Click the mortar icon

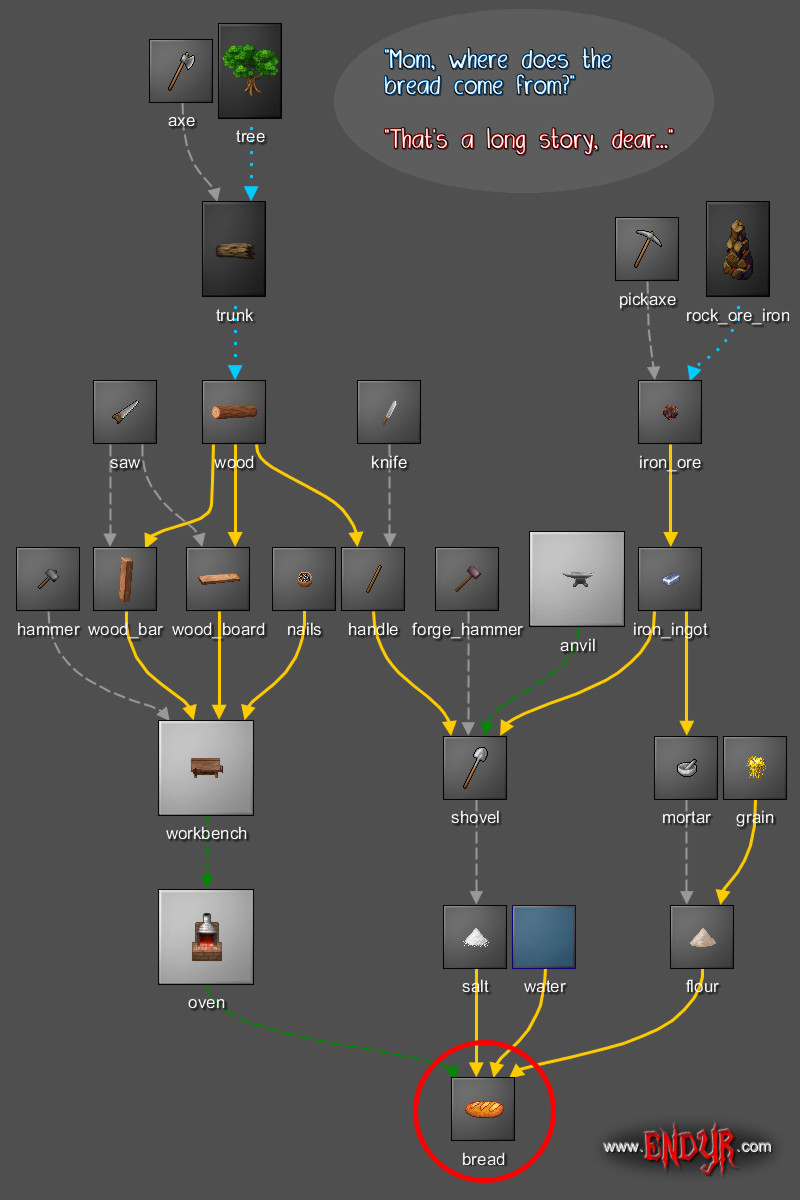click(686, 768)
